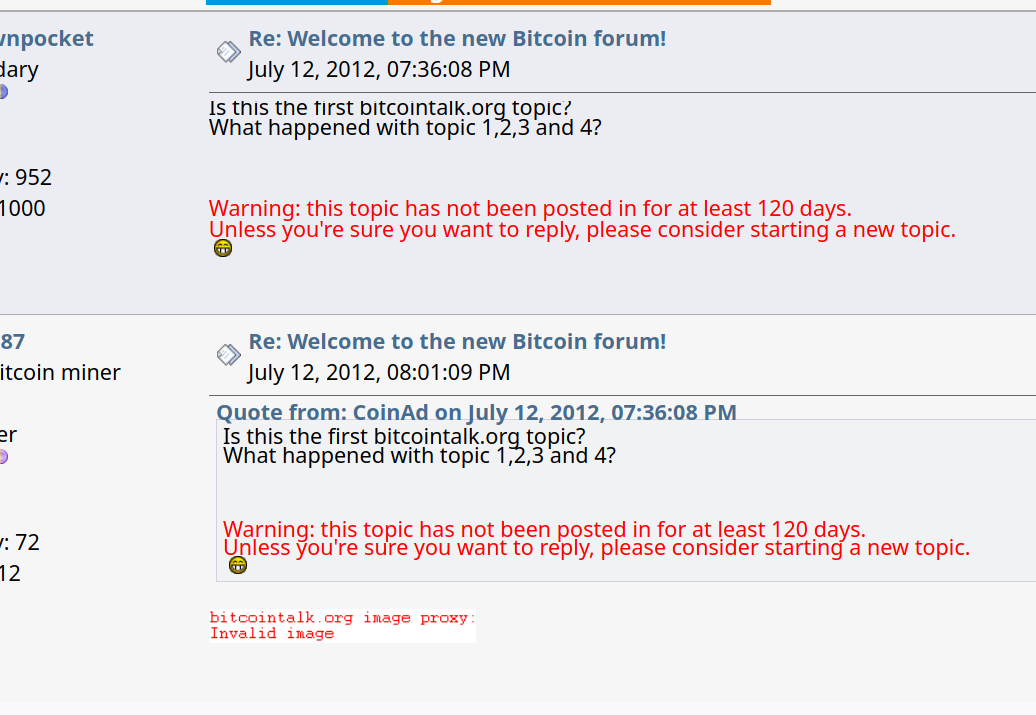Click the orange segment of the top bar
This screenshot has height=715, width=1036.
(579, 2)
